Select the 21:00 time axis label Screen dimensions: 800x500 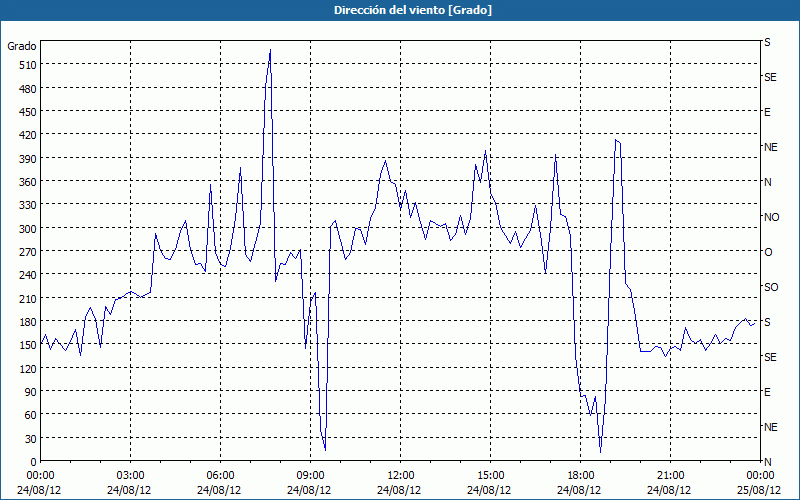(x=670, y=476)
